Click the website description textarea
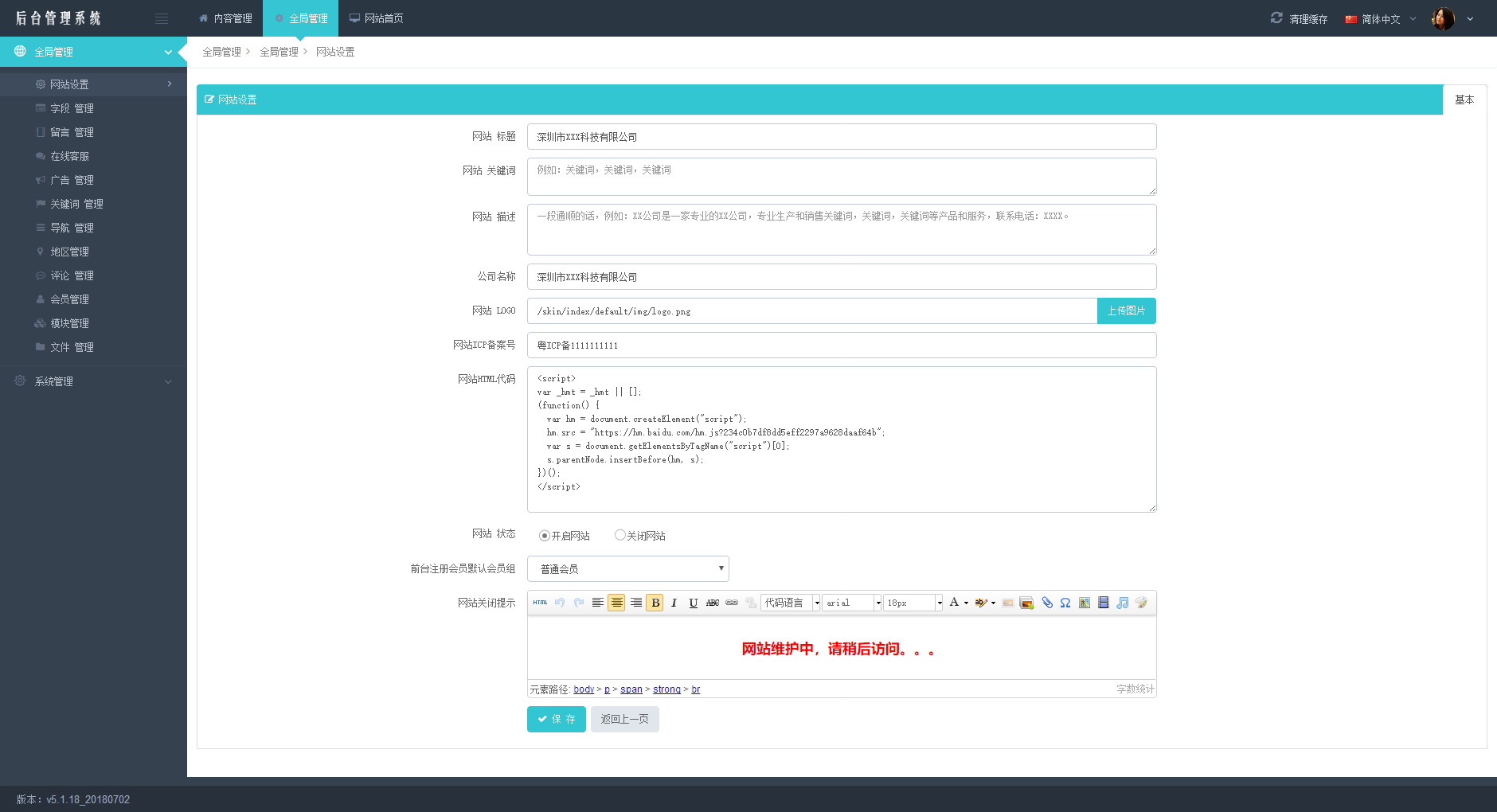Viewport: 1497px width, 812px height. (842, 230)
